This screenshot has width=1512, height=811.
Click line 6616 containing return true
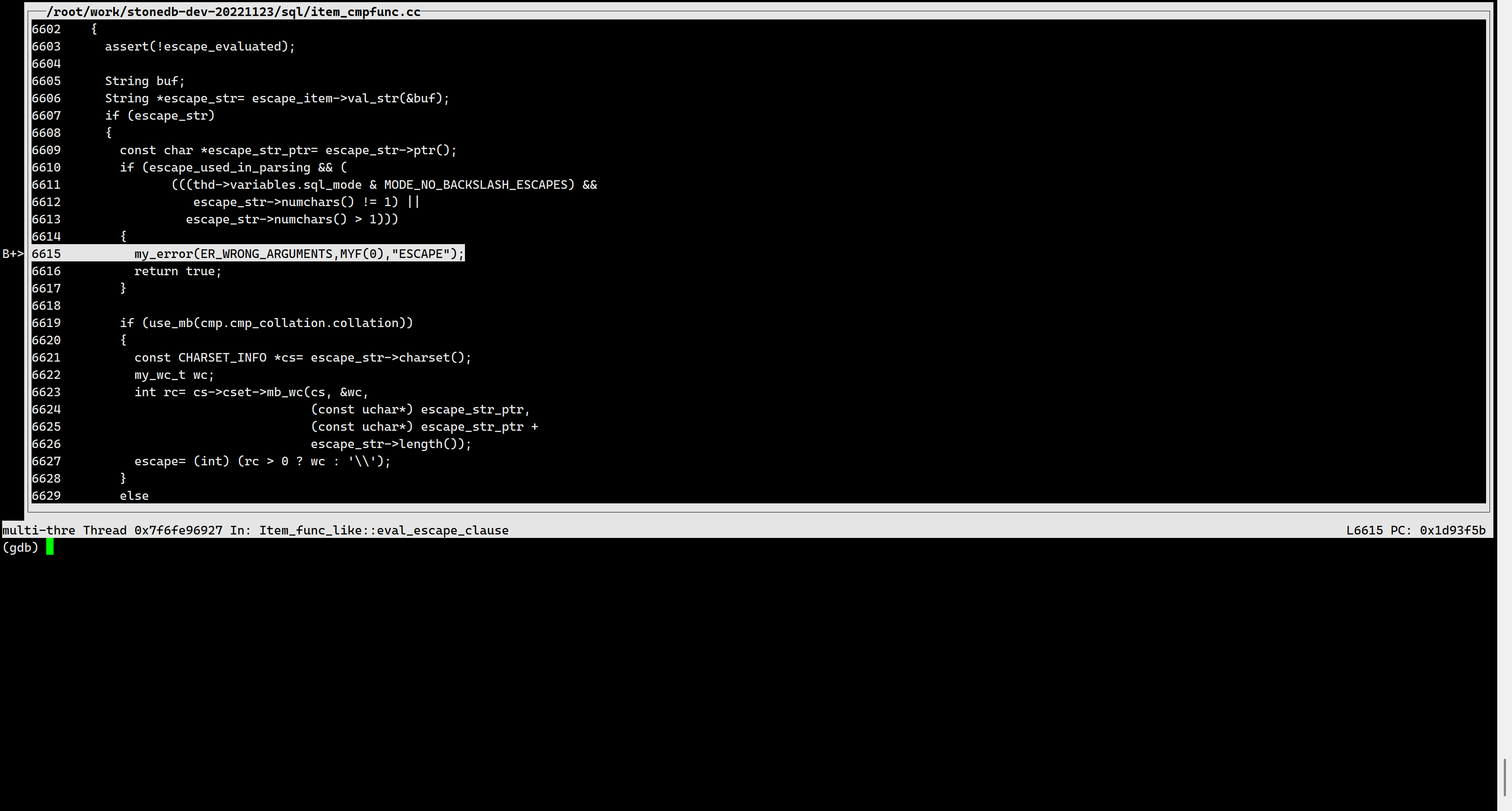pos(177,270)
